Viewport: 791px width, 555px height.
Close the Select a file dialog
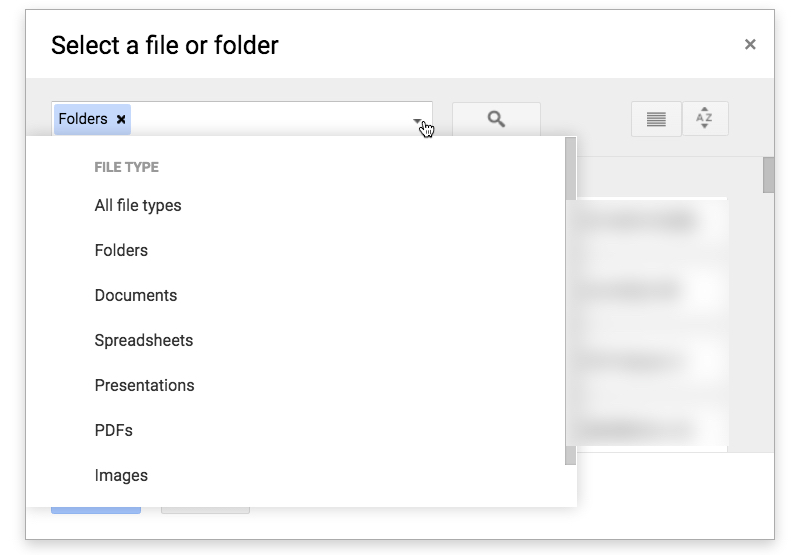point(750,44)
